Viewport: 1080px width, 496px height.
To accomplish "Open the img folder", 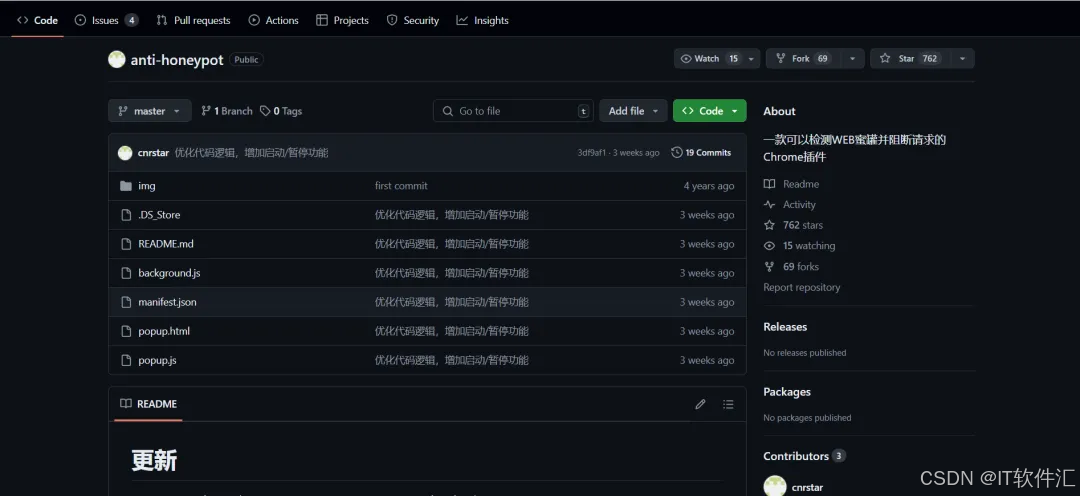I will (147, 186).
